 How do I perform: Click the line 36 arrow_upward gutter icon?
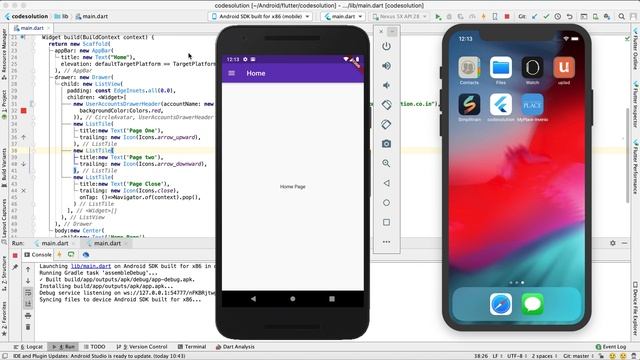24,137
